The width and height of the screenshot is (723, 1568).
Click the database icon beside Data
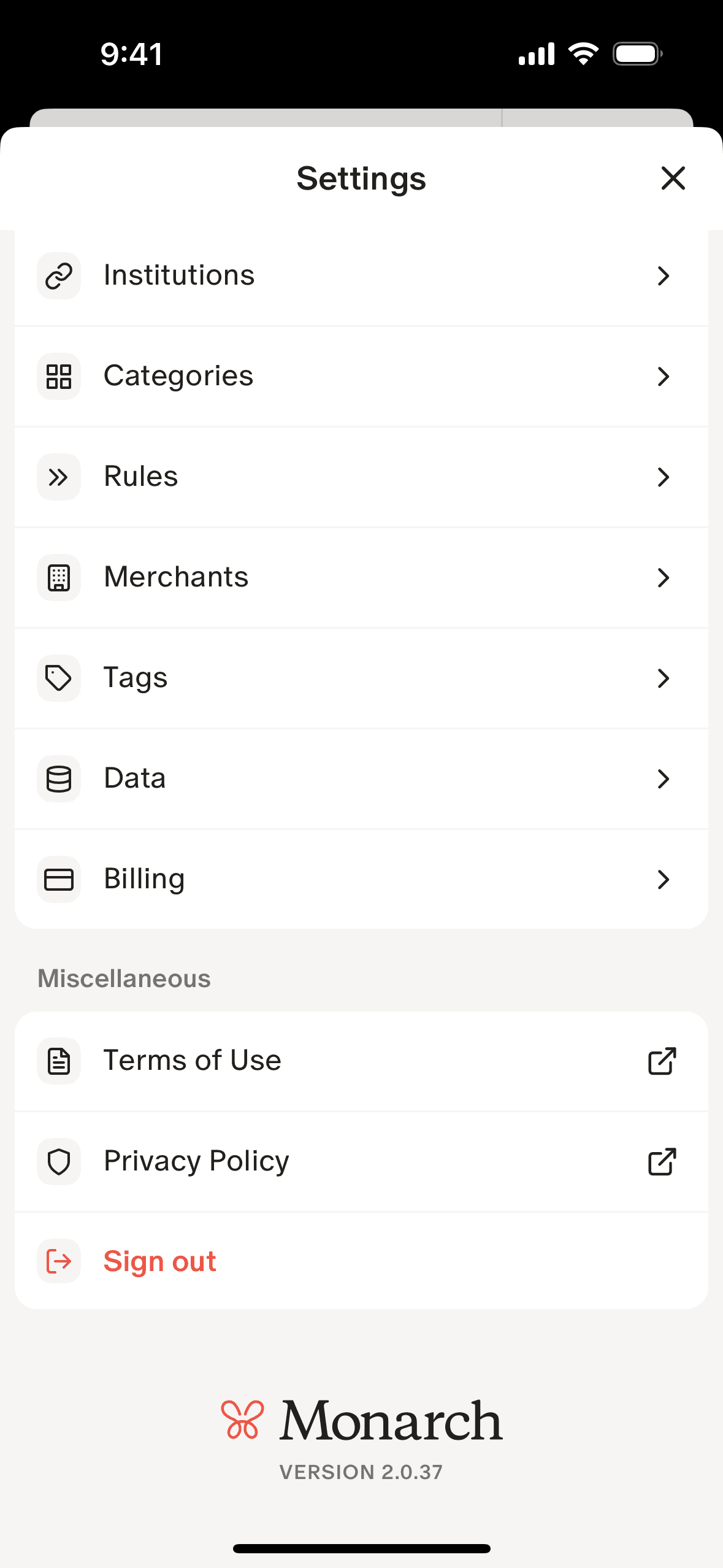pyautogui.click(x=59, y=778)
